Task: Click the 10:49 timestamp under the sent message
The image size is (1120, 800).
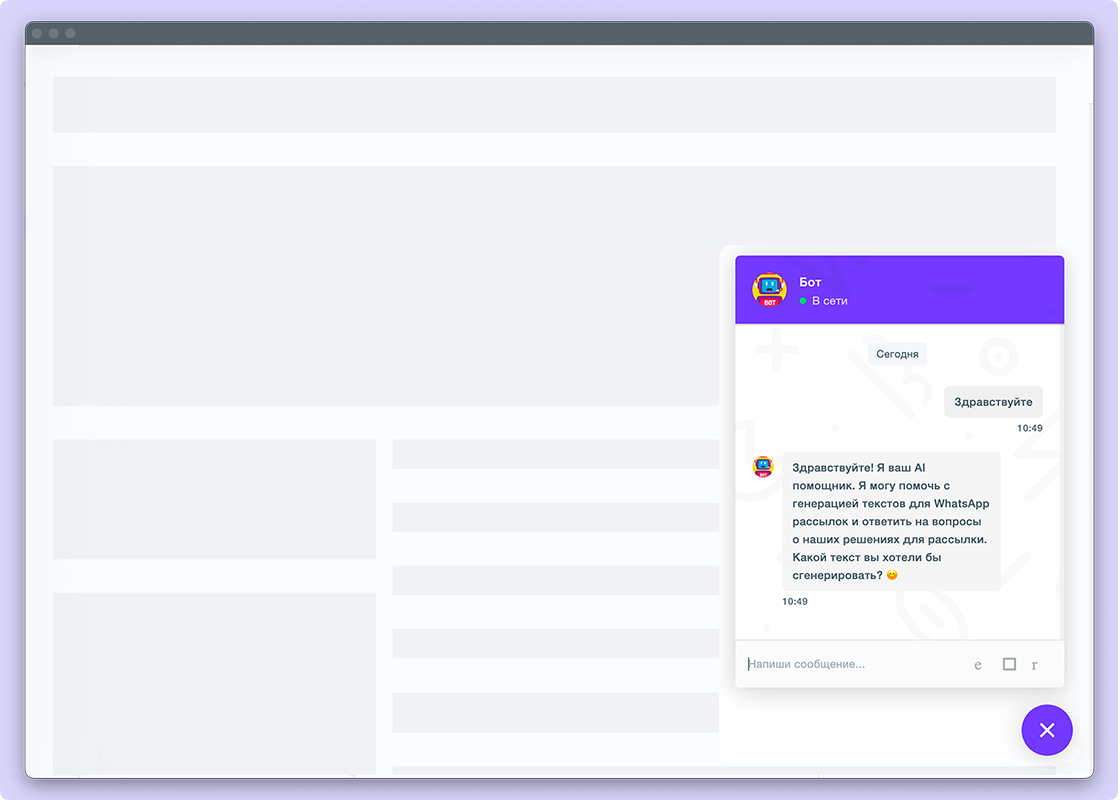Action: [1029, 428]
